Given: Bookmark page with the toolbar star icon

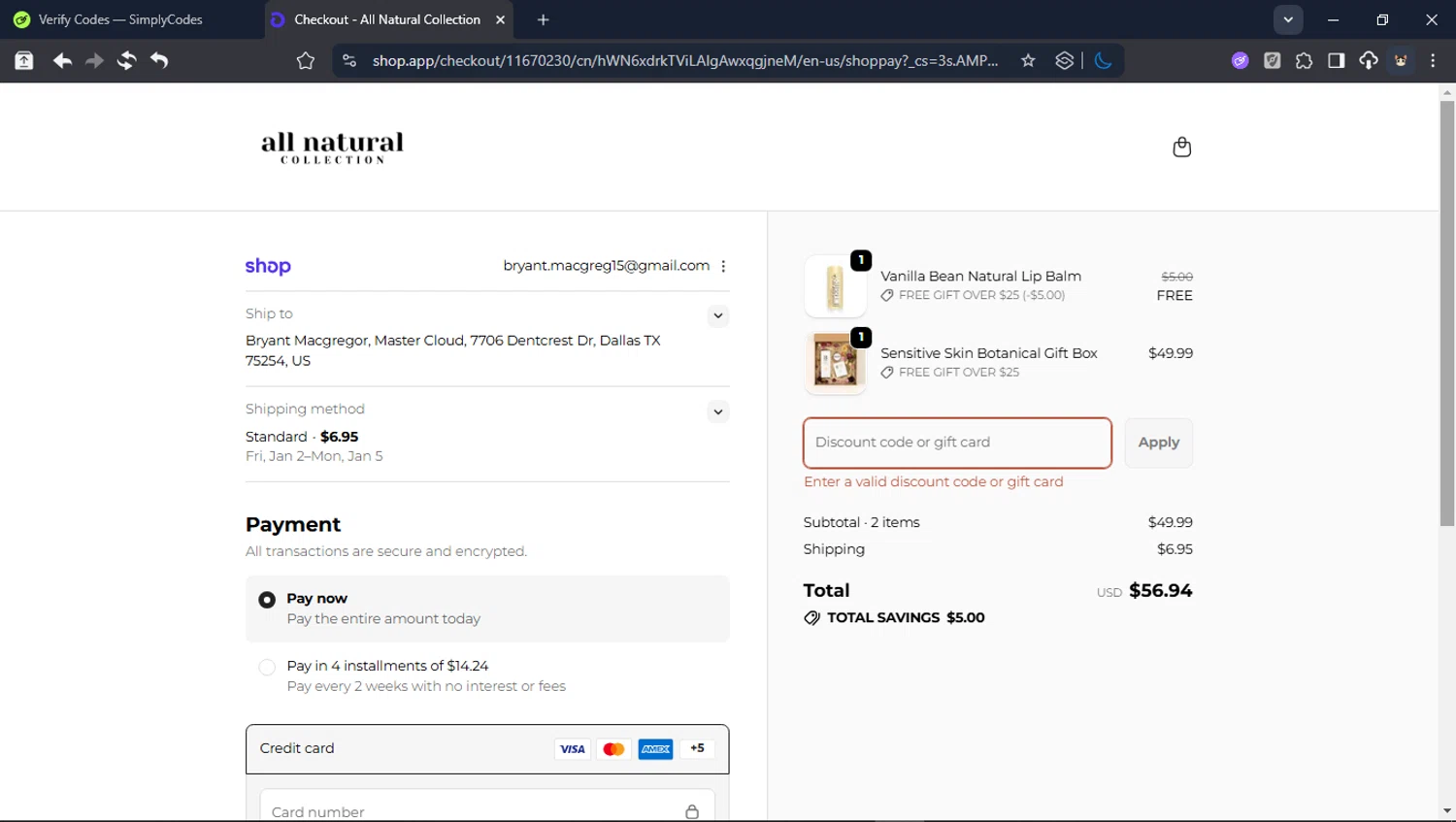Looking at the screenshot, I should (x=306, y=61).
